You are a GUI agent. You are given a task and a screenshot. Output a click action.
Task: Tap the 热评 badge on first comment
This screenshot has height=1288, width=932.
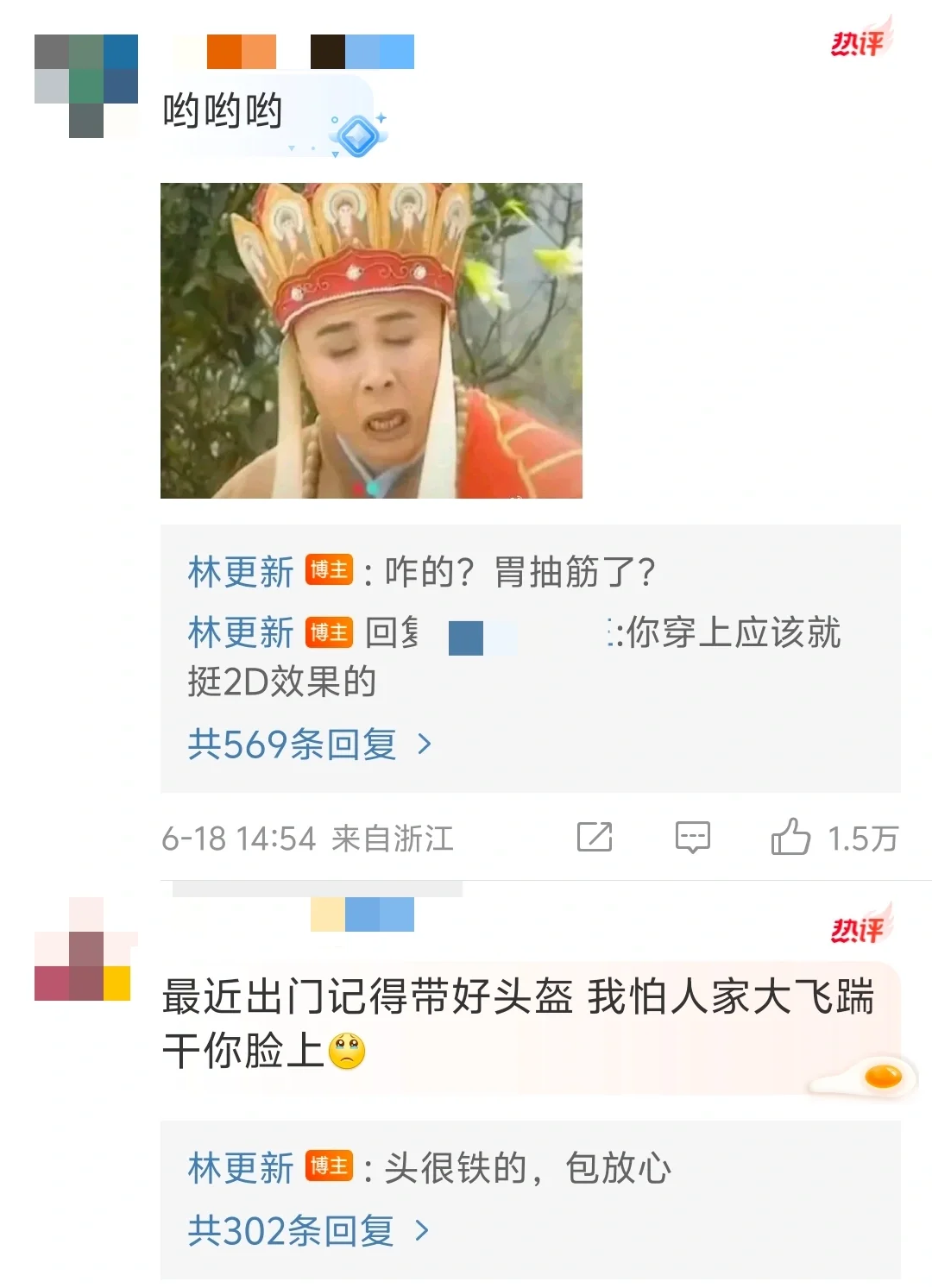tap(860, 39)
